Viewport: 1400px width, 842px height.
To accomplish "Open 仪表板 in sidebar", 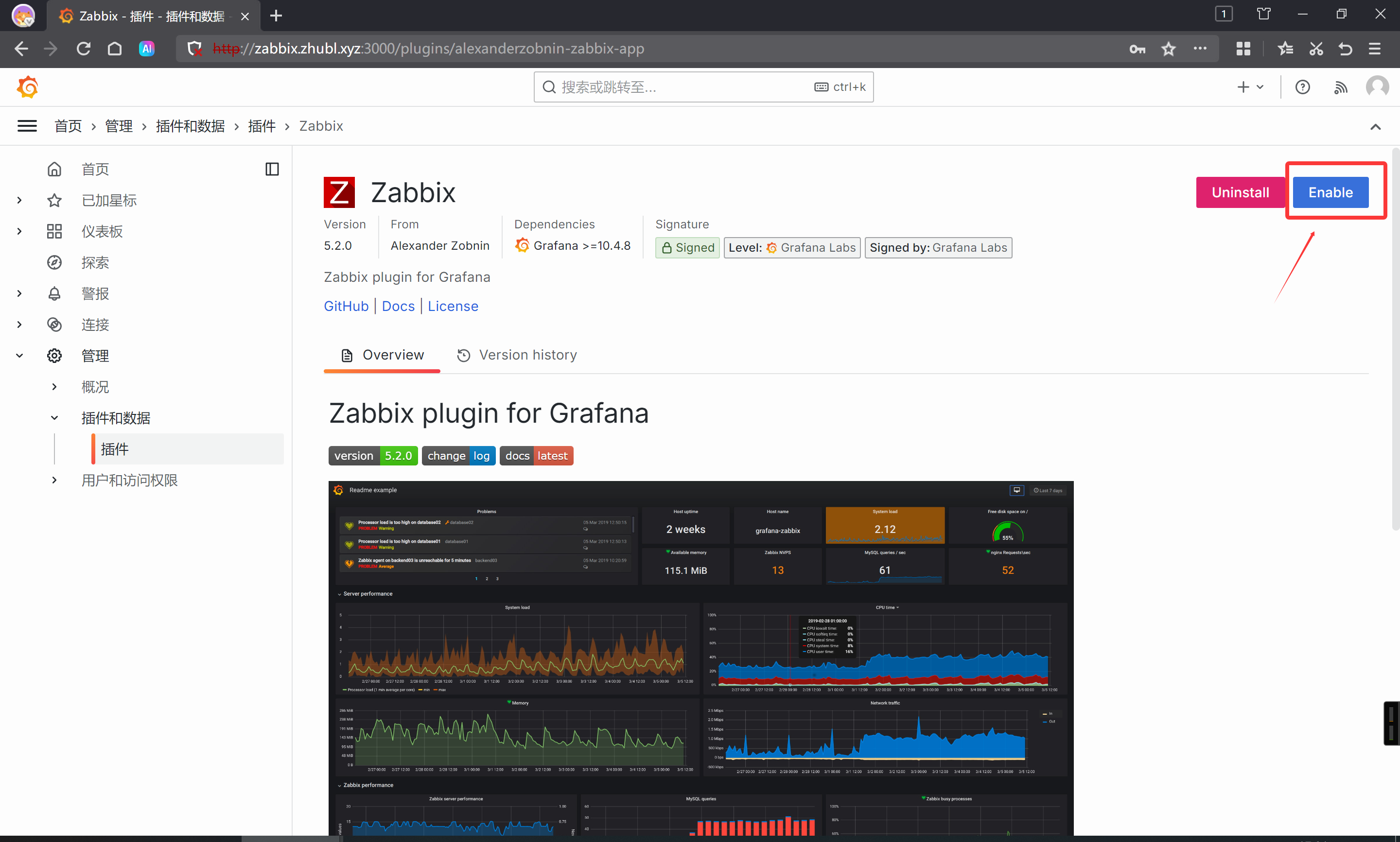I will click(x=102, y=231).
